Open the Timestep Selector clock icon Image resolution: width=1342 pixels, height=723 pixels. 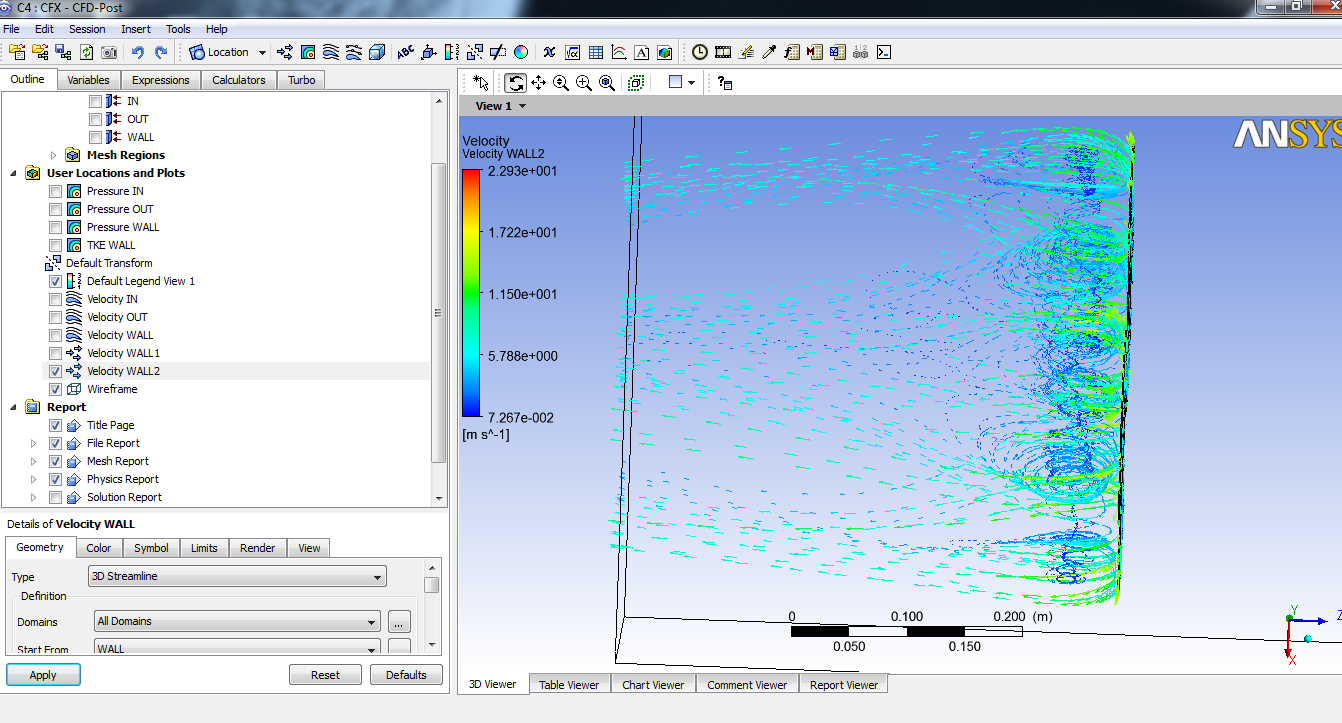[699, 52]
